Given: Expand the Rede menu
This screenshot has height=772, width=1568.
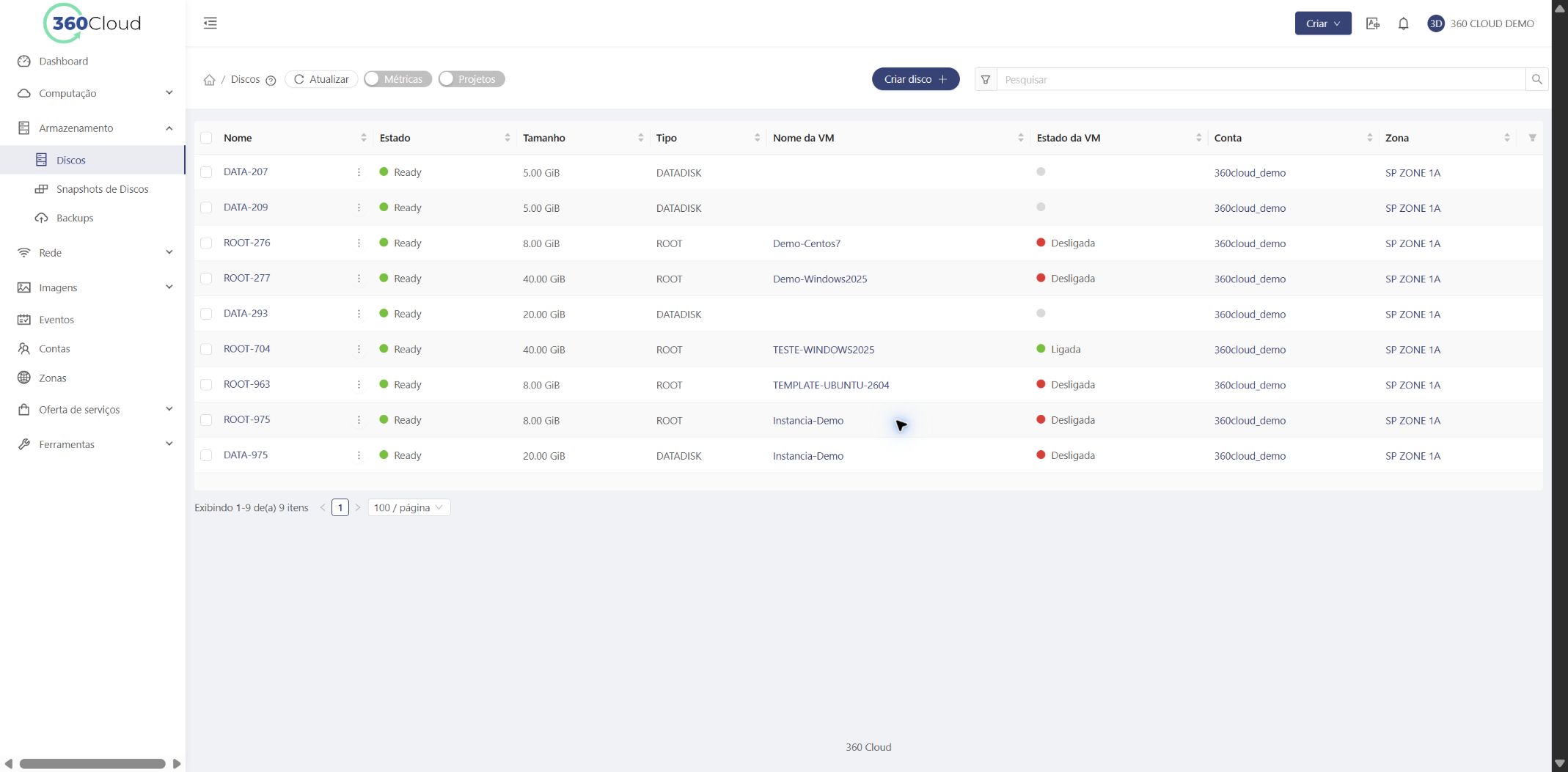Looking at the screenshot, I should [92, 253].
